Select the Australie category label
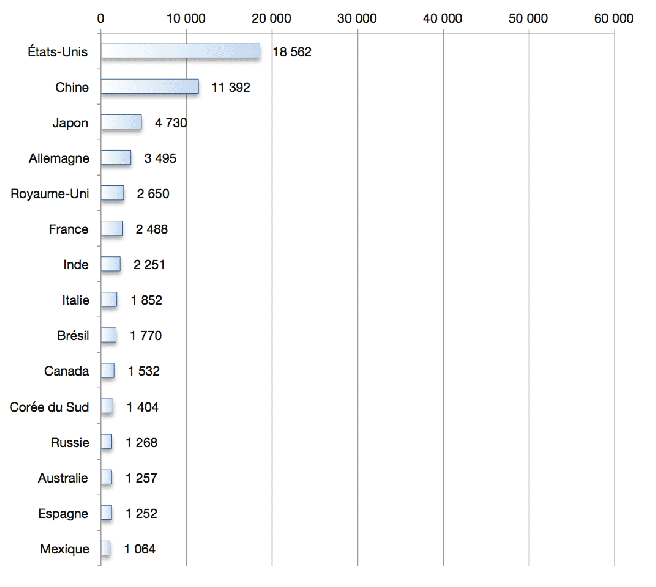This screenshot has width=656, height=587. click(x=63, y=478)
